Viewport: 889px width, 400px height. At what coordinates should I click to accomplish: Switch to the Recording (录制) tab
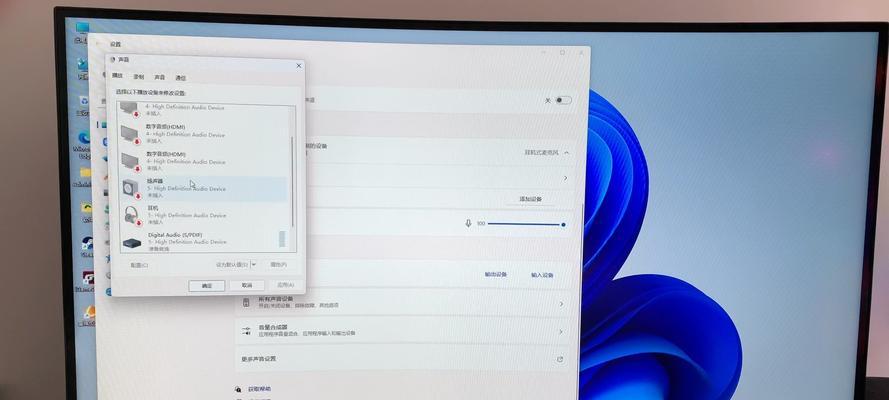pos(139,76)
